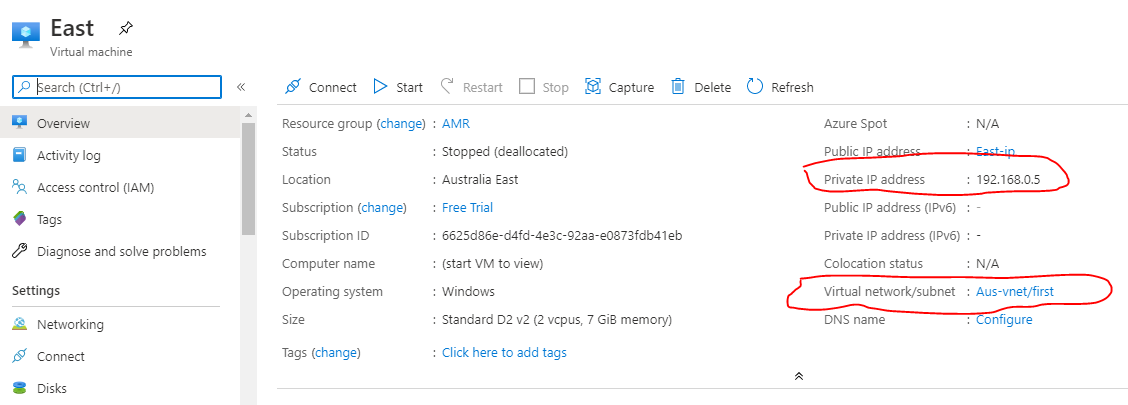Image resolution: width=1128 pixels, height=405 pixels.
Task: Refresh the overview with circular arrow icon
Action: pyautogui.click(x=755, y=87)
